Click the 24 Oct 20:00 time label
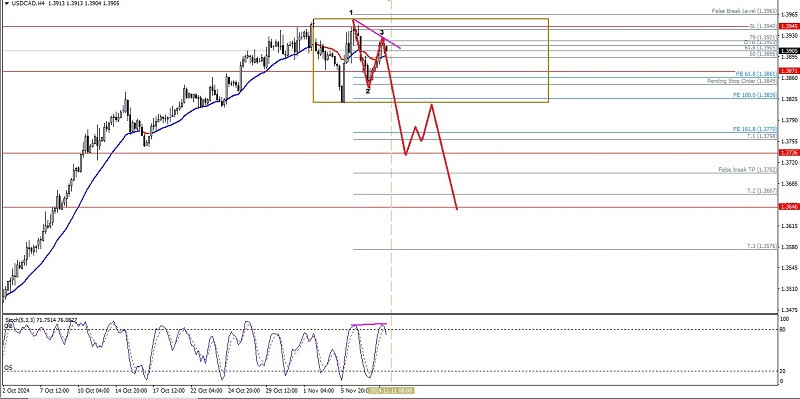This screenshot has width=800, height=399. point(244,390)
